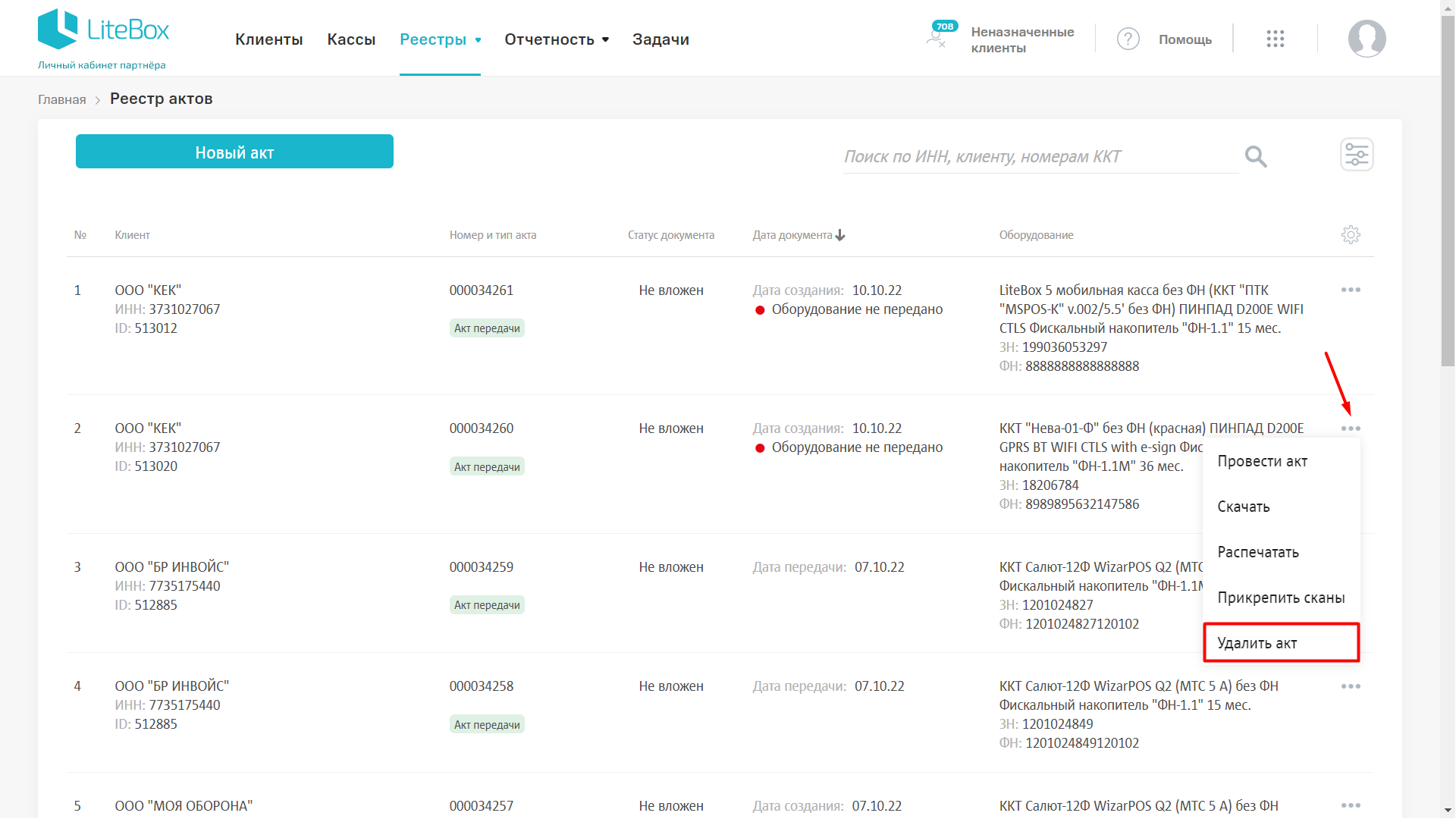This screenshot has height=819, width=1456.
Task: Click act number 000034258
Action: (481, 686)
